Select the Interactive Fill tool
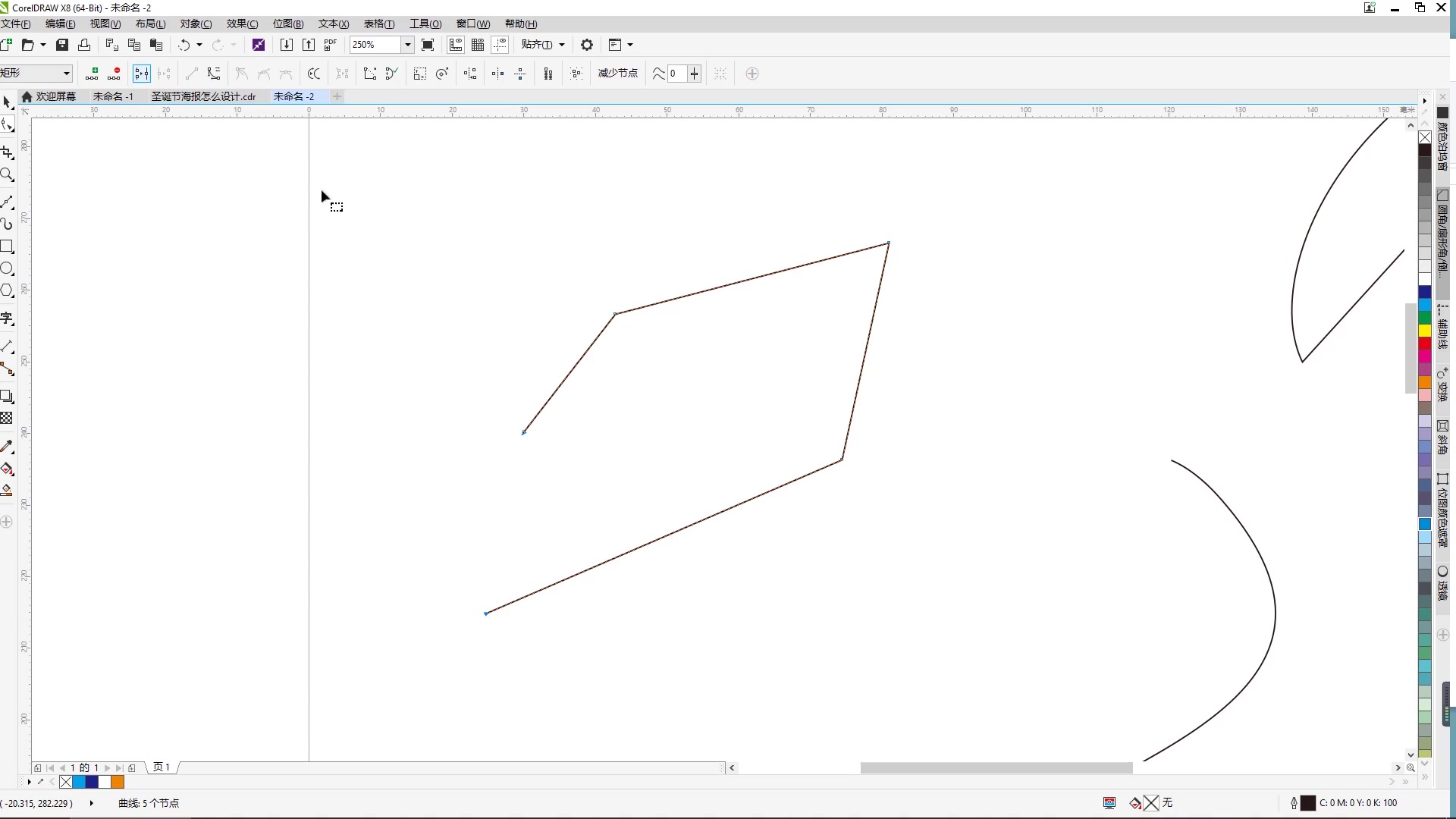 click(7, 469)
